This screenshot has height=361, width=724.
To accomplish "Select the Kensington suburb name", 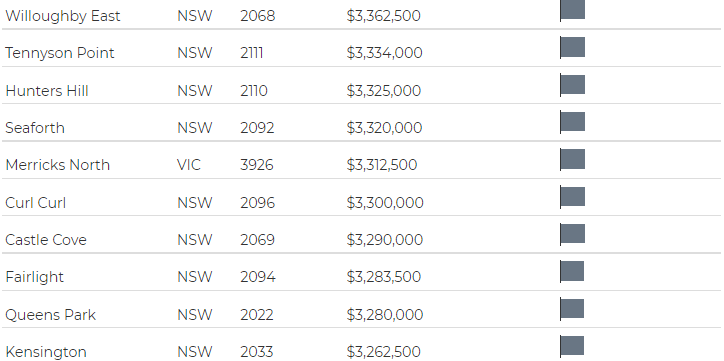I will pyautogui.click(x=46, y=352).
